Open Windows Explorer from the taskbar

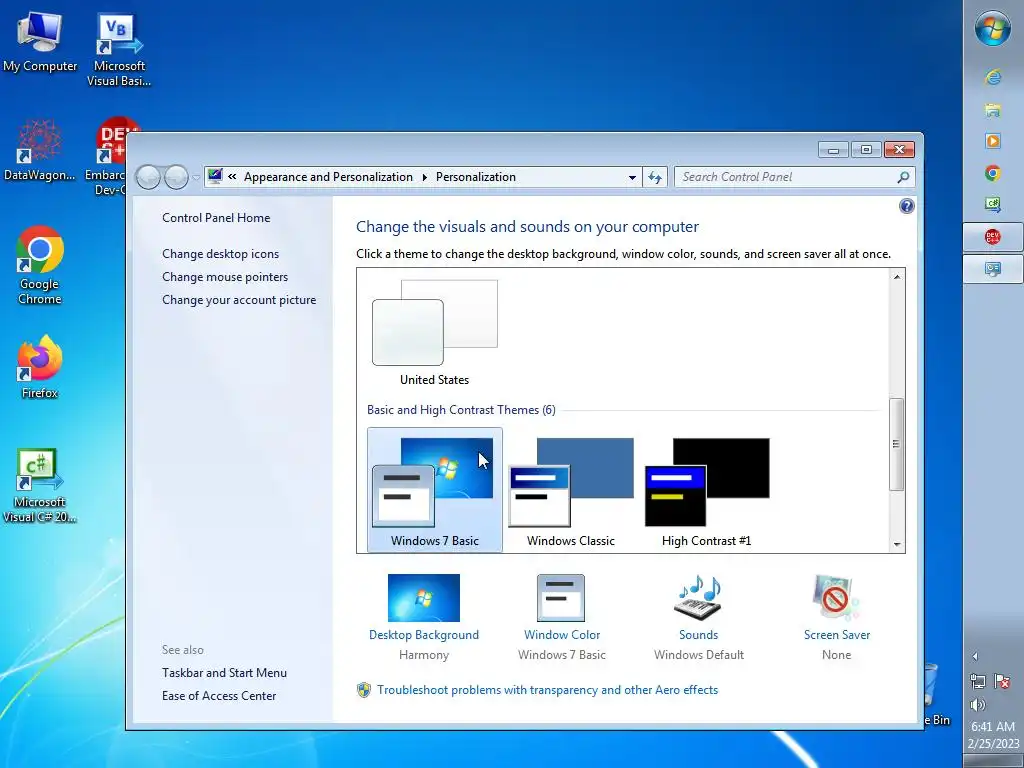coord(993,110)
